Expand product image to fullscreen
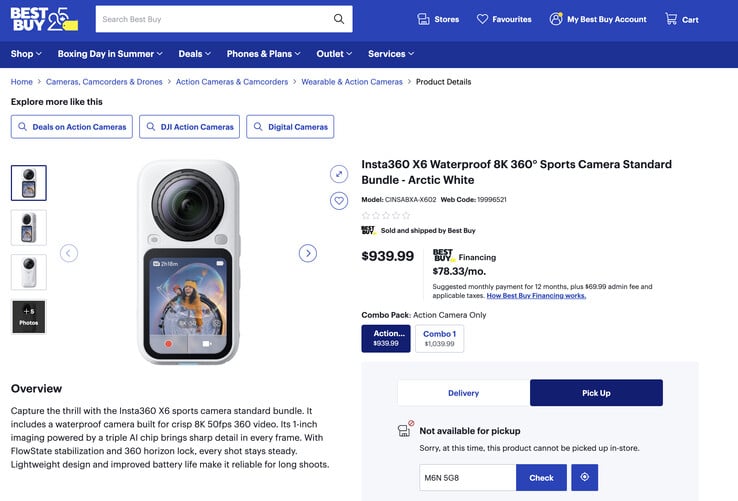Image resolution: width=738 pixels, height=501 pixels. click(339, 174)
